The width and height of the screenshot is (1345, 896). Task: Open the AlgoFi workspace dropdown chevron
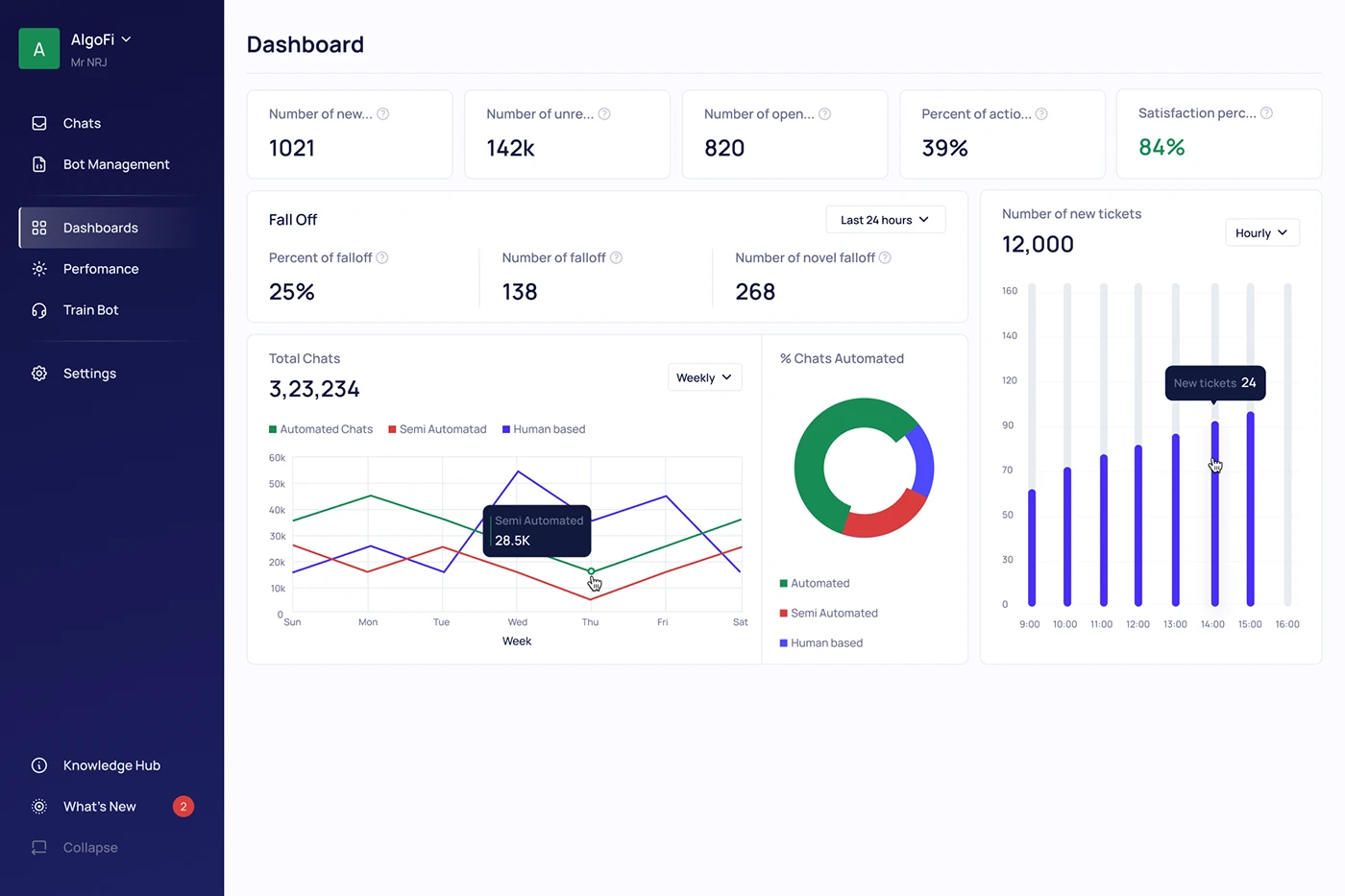pos(126,39)
